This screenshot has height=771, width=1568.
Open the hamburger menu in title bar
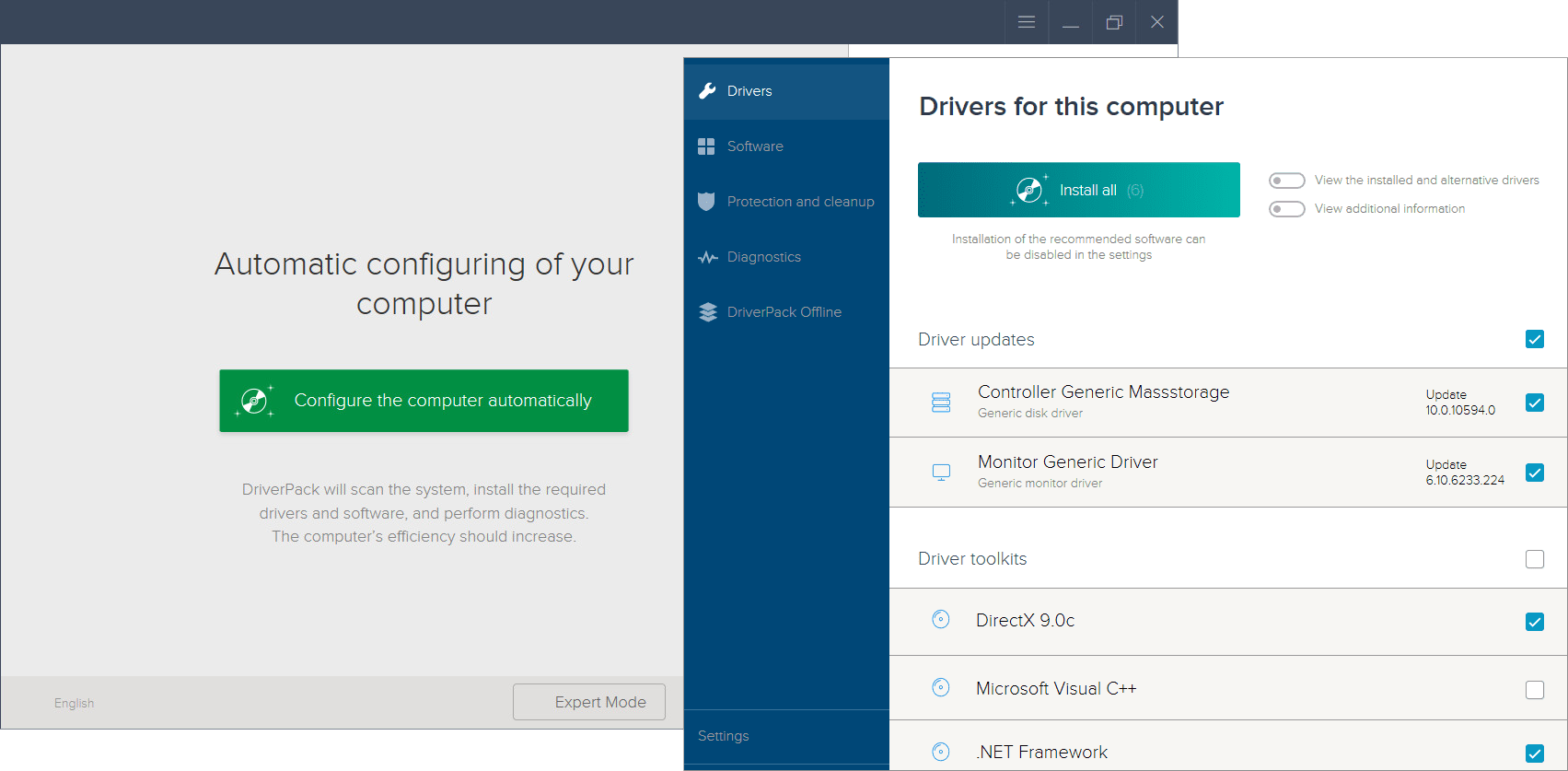1027,22
